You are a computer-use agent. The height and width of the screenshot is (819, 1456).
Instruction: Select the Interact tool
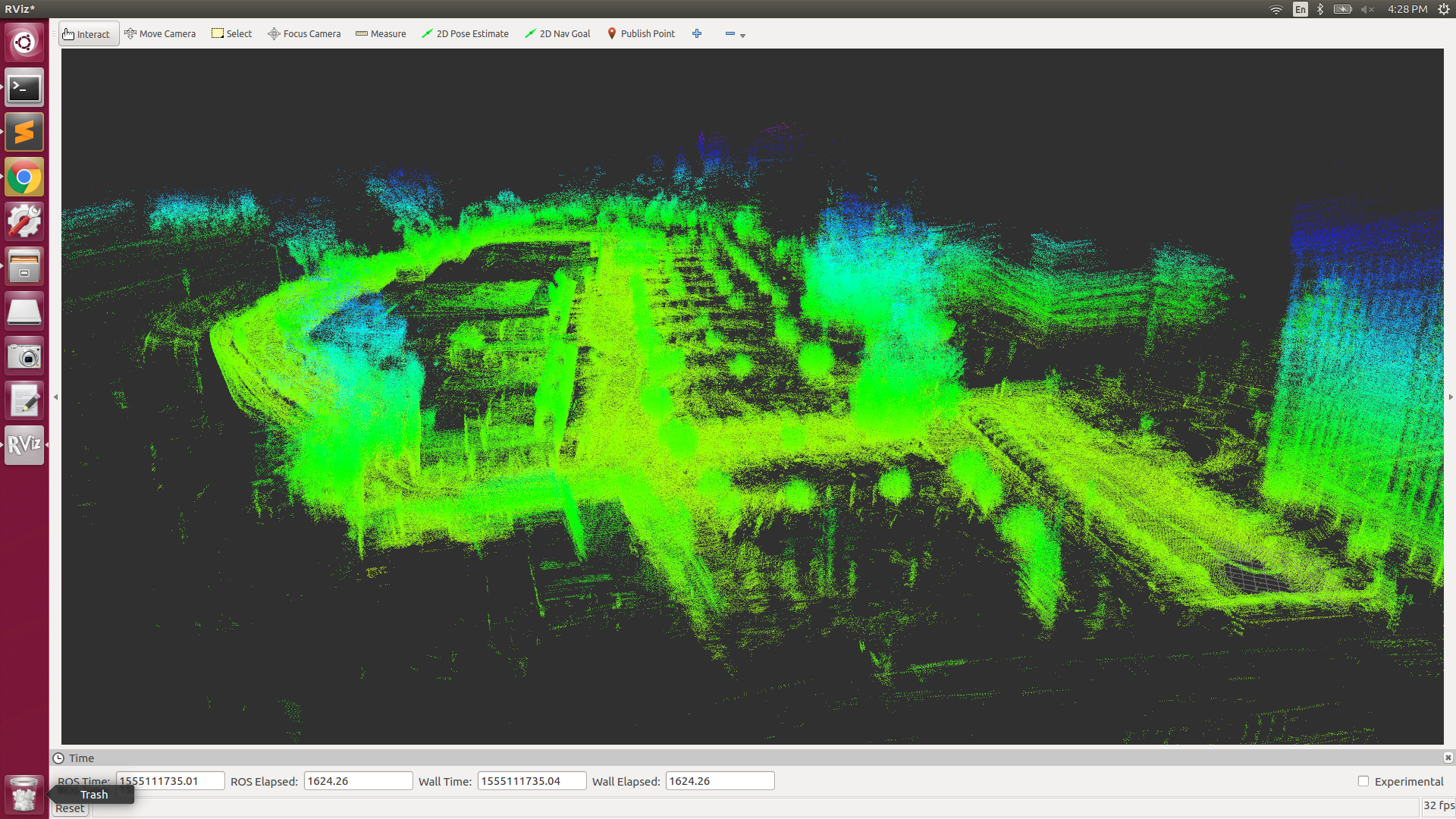coord(88,33)
